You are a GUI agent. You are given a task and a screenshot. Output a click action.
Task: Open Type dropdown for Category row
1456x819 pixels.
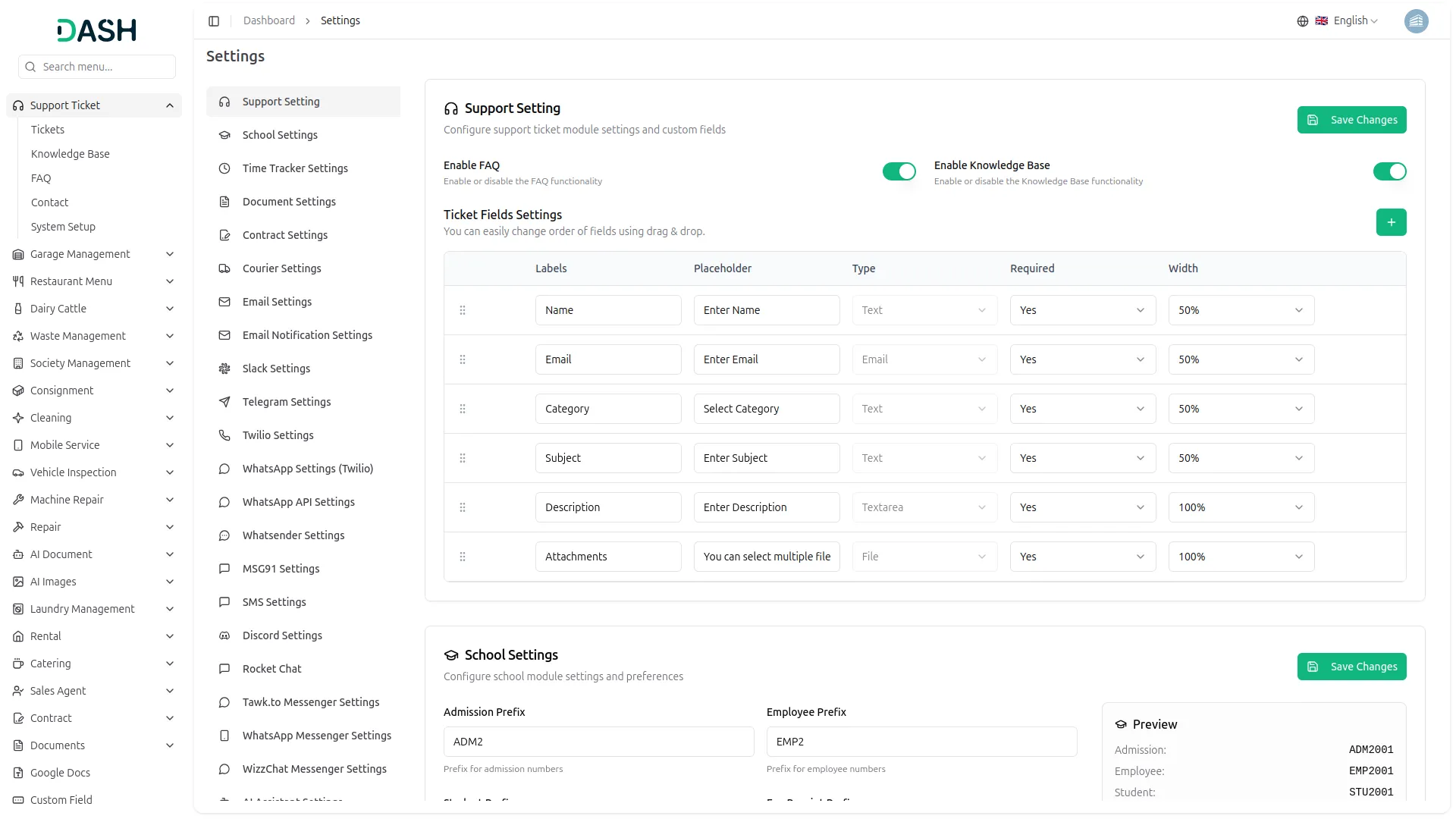[x=924, y=409]
